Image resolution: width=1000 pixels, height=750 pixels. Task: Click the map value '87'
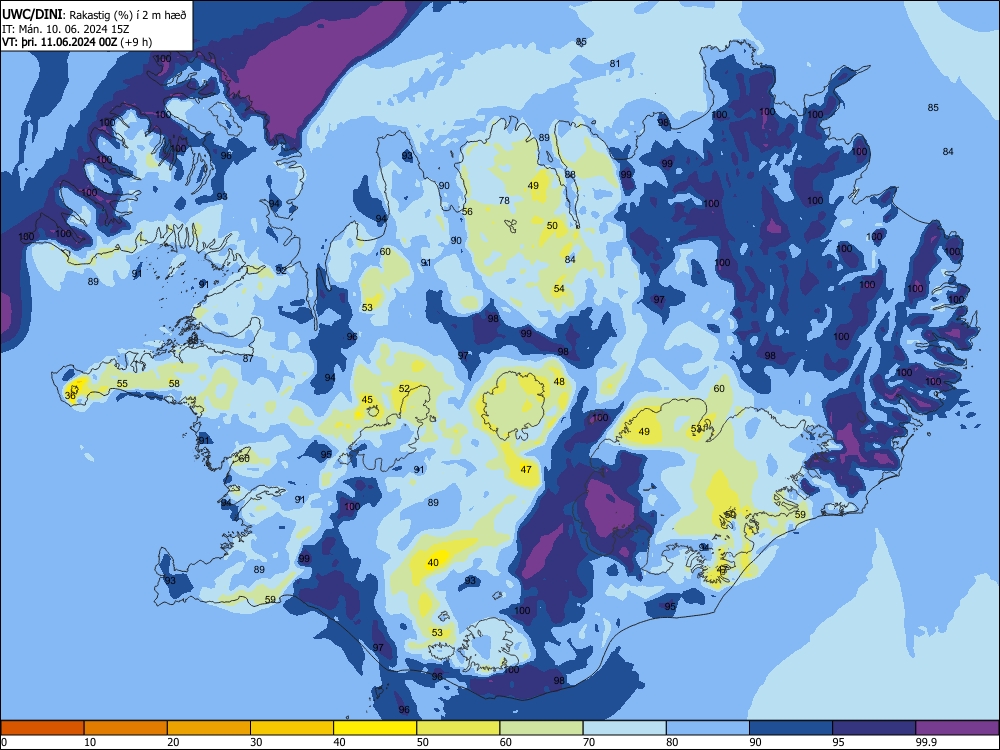(x=248, y=358)
